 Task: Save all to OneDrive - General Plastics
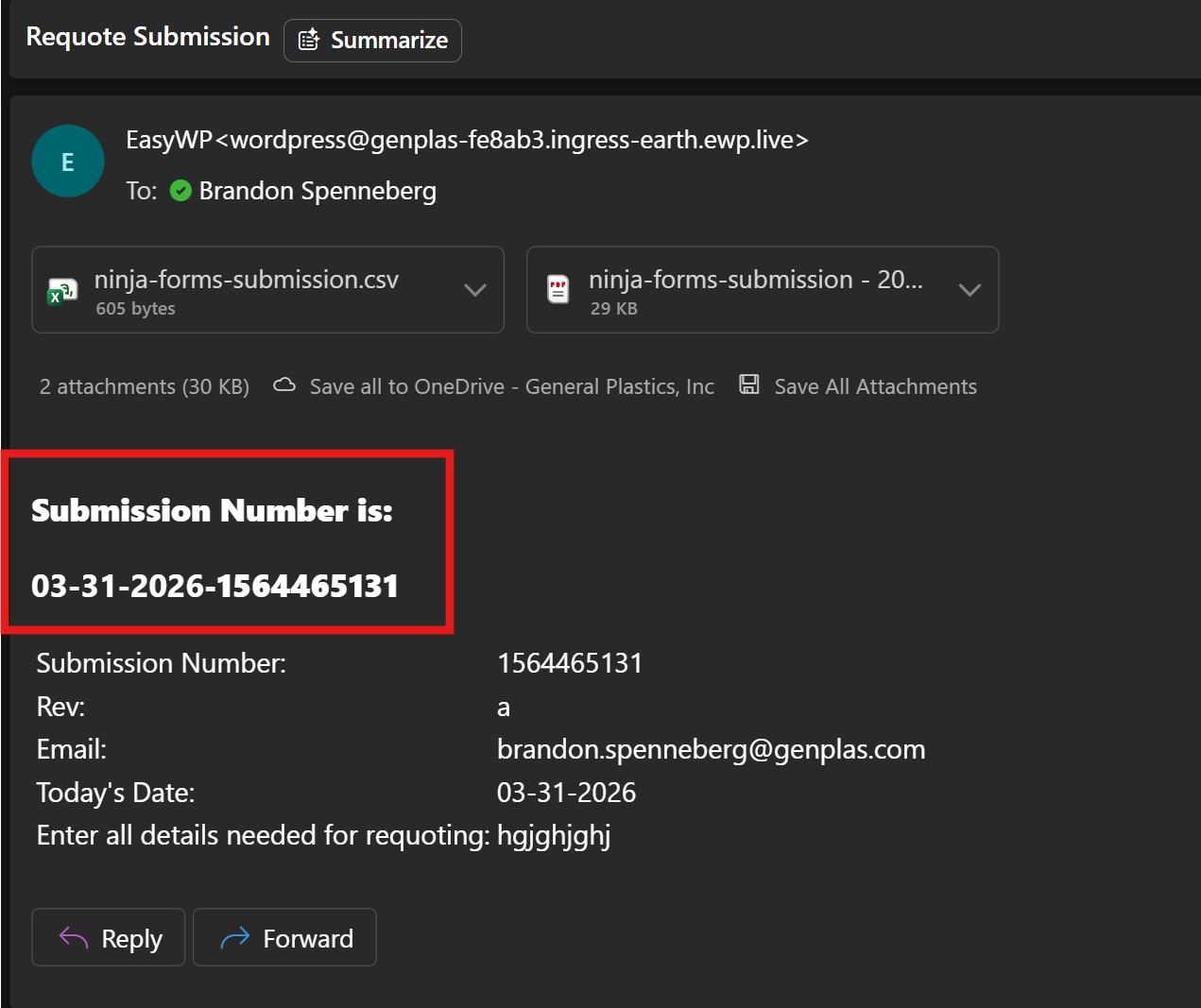click(x=511, y=386)
